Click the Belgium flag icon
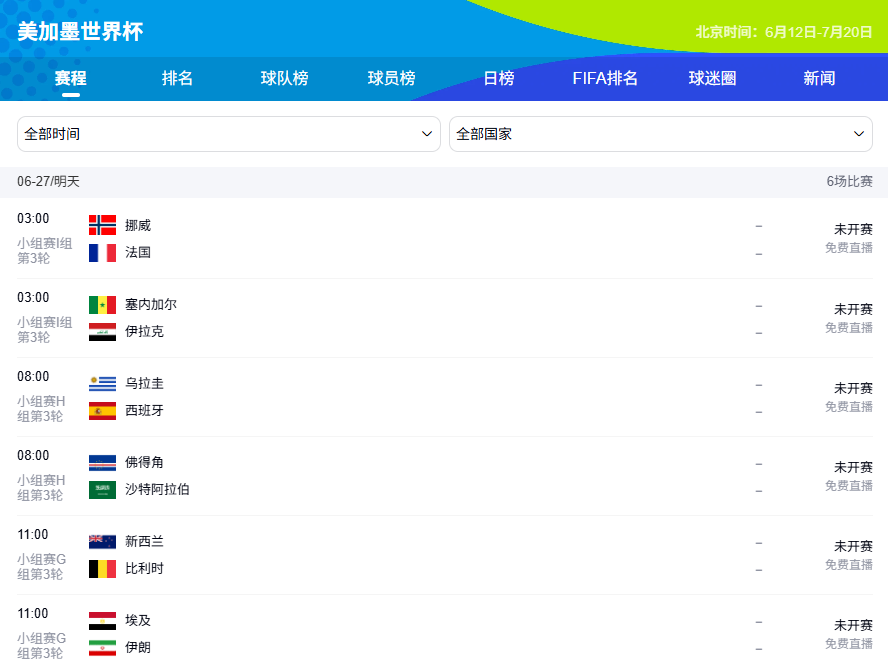Viewport: 888px width, 668px height. tap(103, 568)
